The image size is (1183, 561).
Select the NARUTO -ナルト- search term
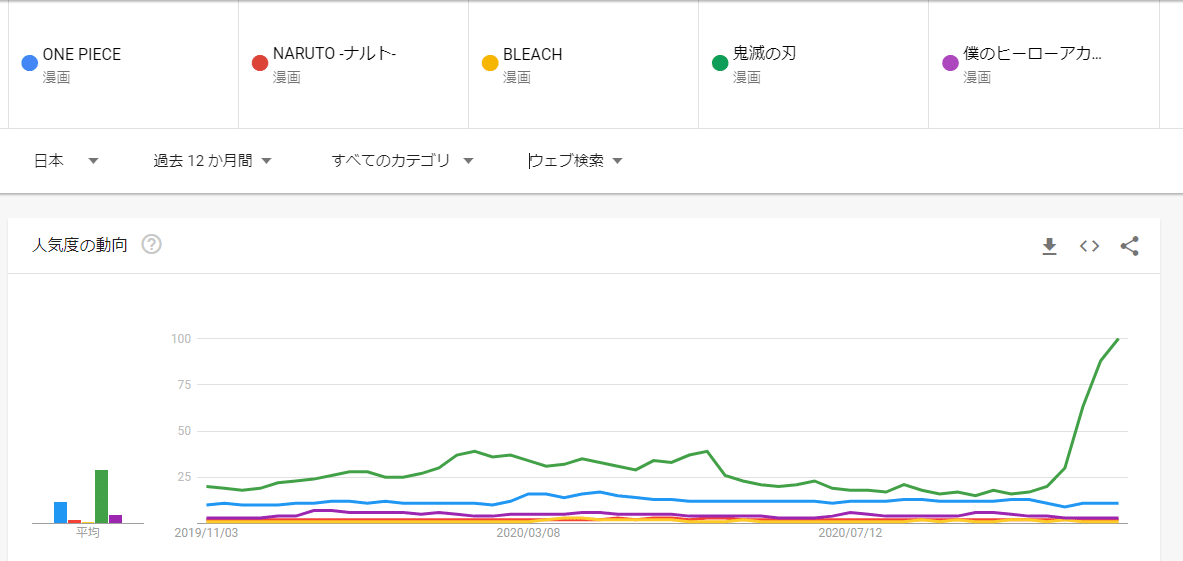click(334, 55)
